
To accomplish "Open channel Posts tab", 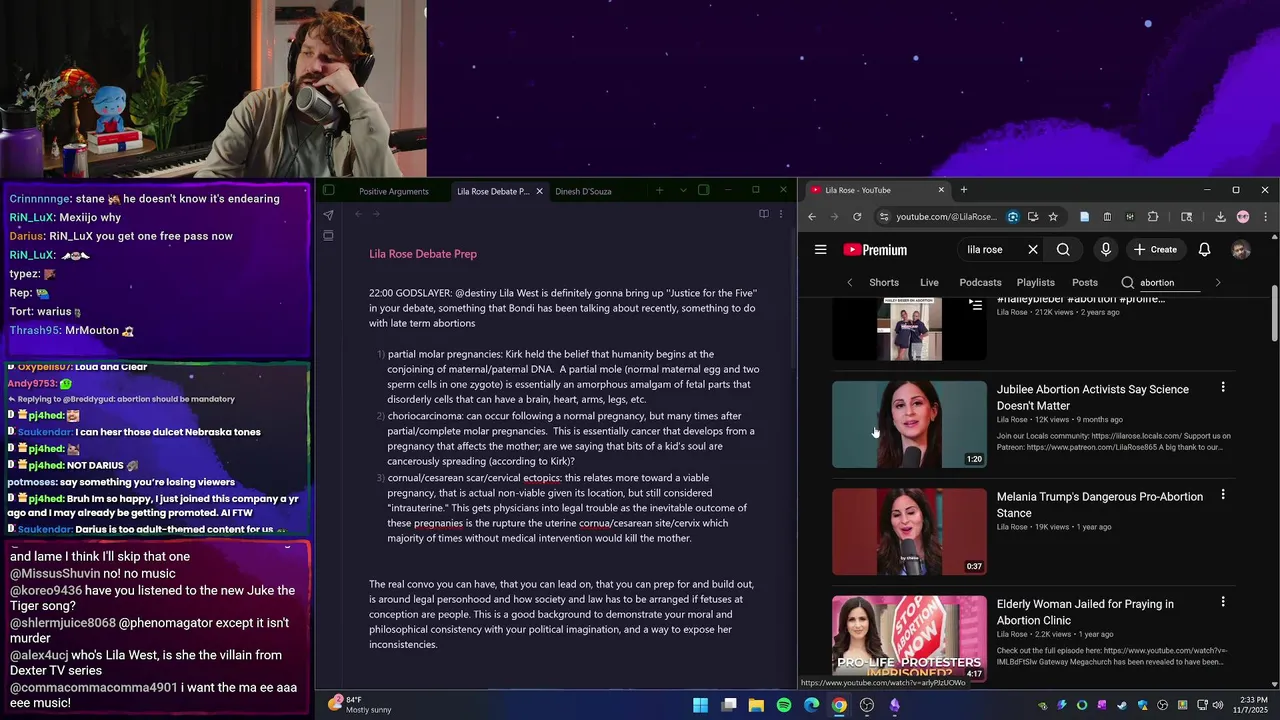I will coord(1085,283).
